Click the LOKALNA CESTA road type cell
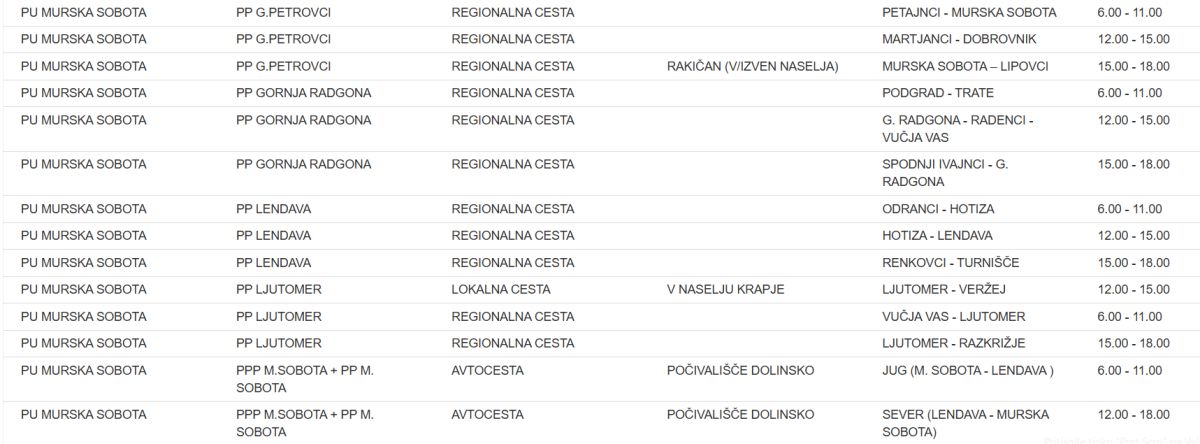This screenshot has height=444, width=1200. point(501,290)
